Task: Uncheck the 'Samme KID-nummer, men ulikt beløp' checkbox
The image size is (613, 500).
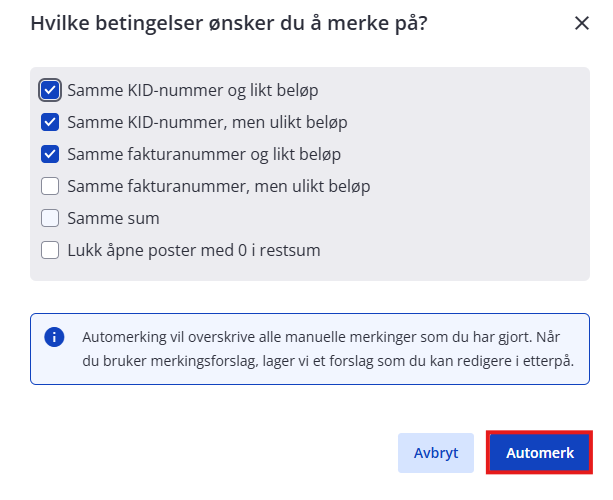Action: pos(50,122)
